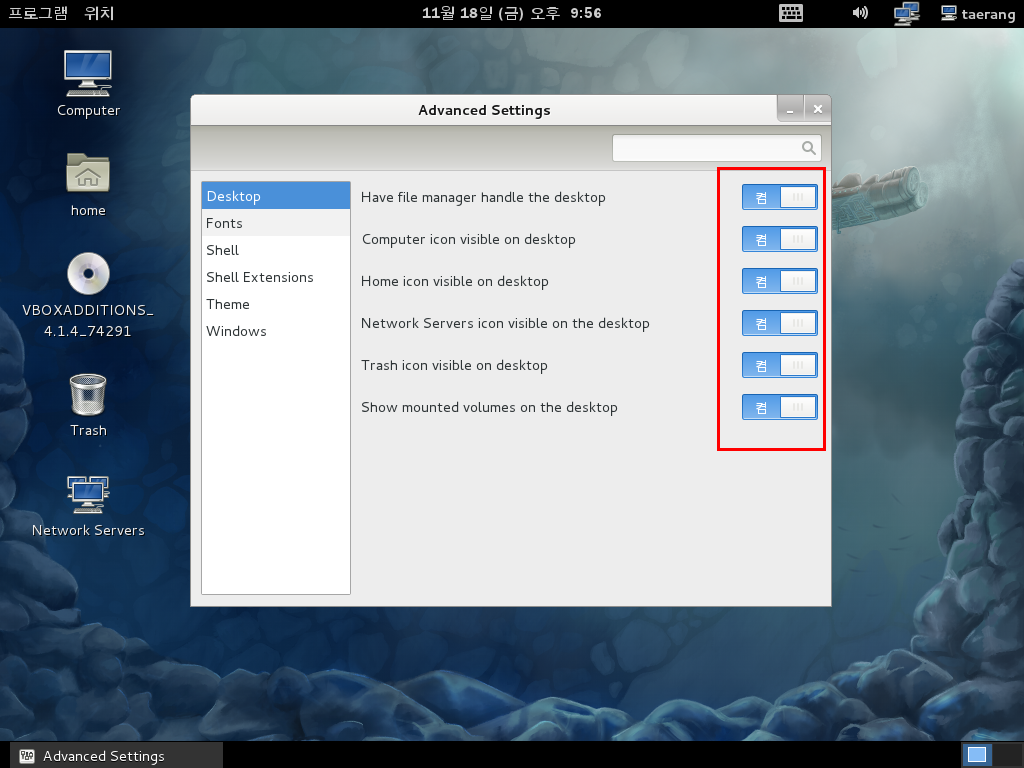This screenshot has width=1024, height=768.
Task: Click the workspace switcher in bottom panel
Action: (992, 755)
